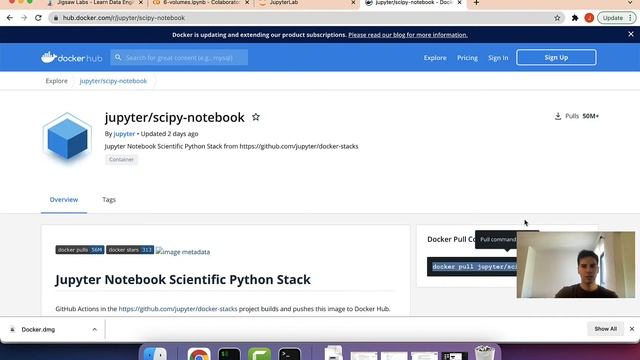Open the Chrome profile avatar

589,18
